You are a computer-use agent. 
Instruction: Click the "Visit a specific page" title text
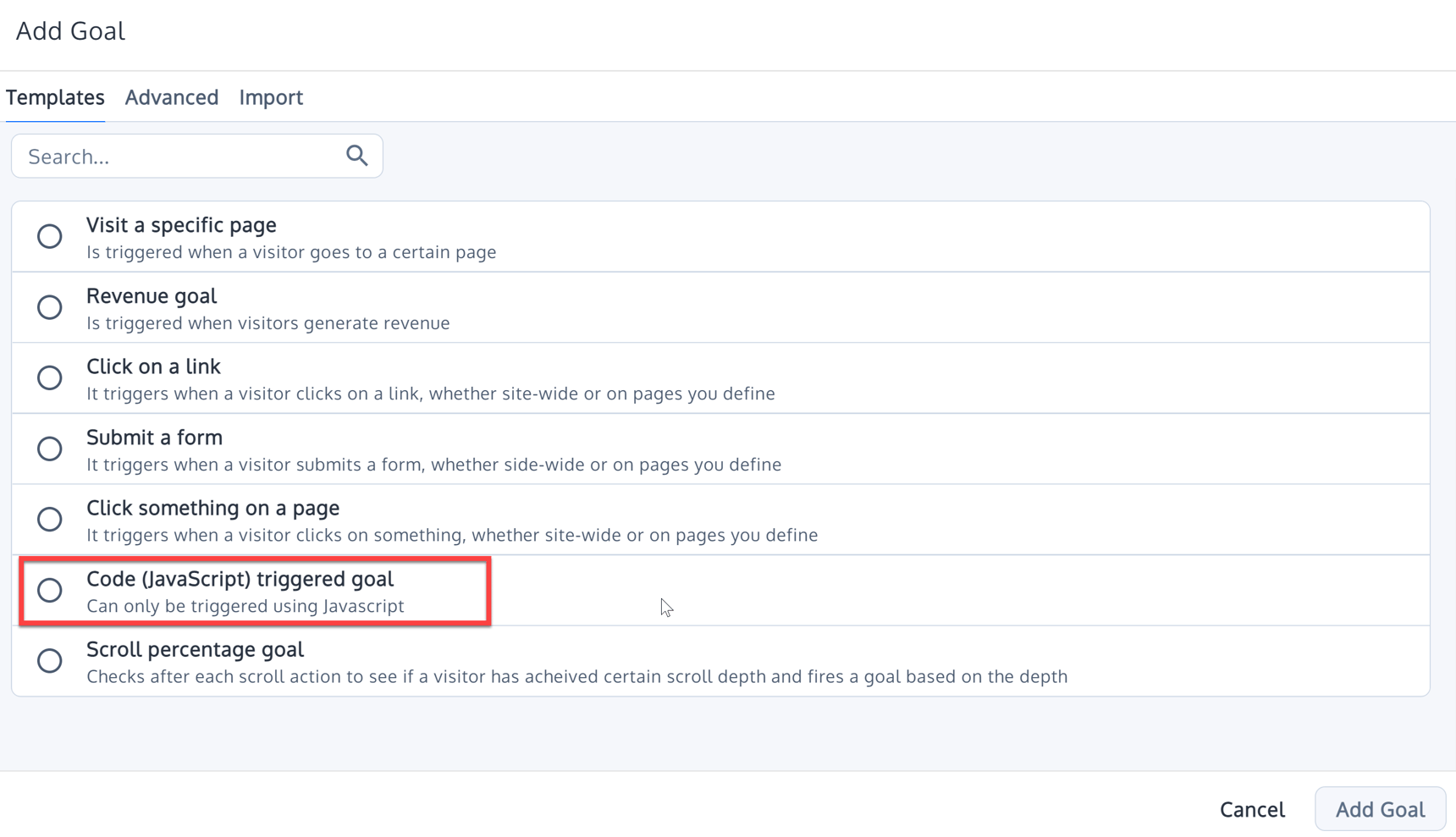pyautogui.click(x=180, y=225)
